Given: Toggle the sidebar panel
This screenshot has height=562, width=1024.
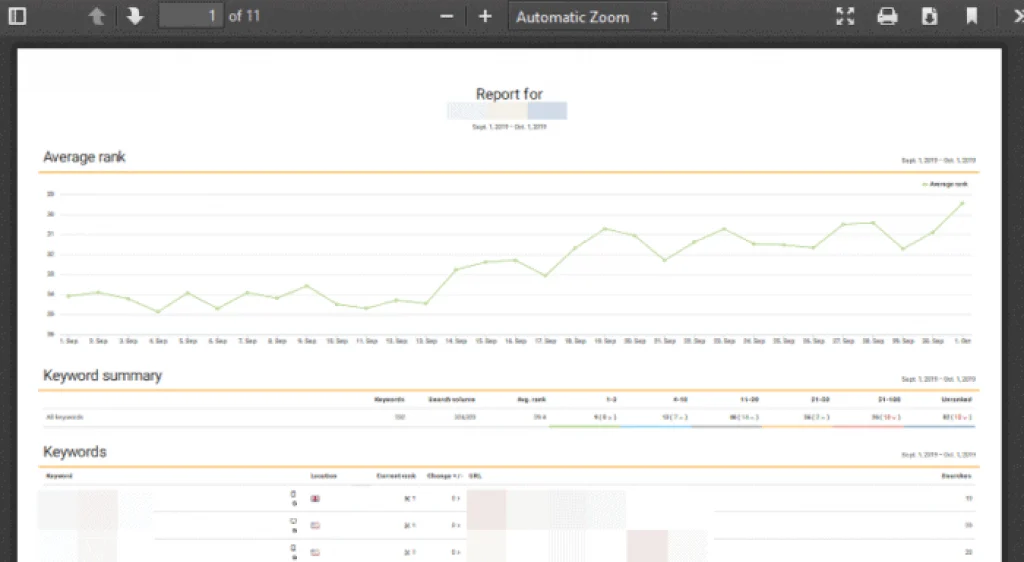Looking at the screenshot, I should point(17,16).
